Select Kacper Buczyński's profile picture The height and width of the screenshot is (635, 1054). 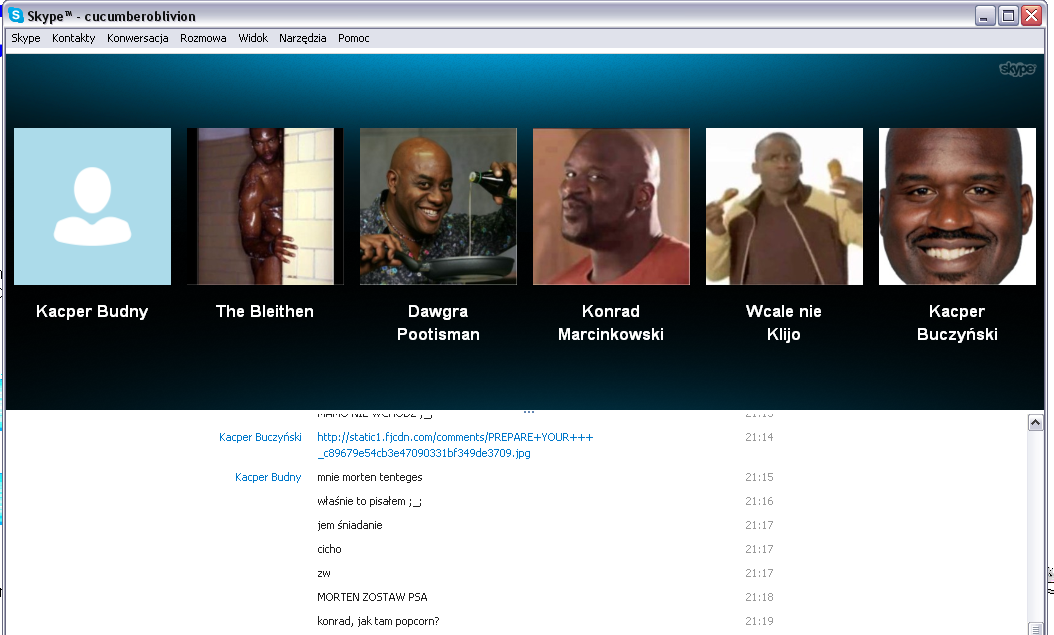(957, 206)
